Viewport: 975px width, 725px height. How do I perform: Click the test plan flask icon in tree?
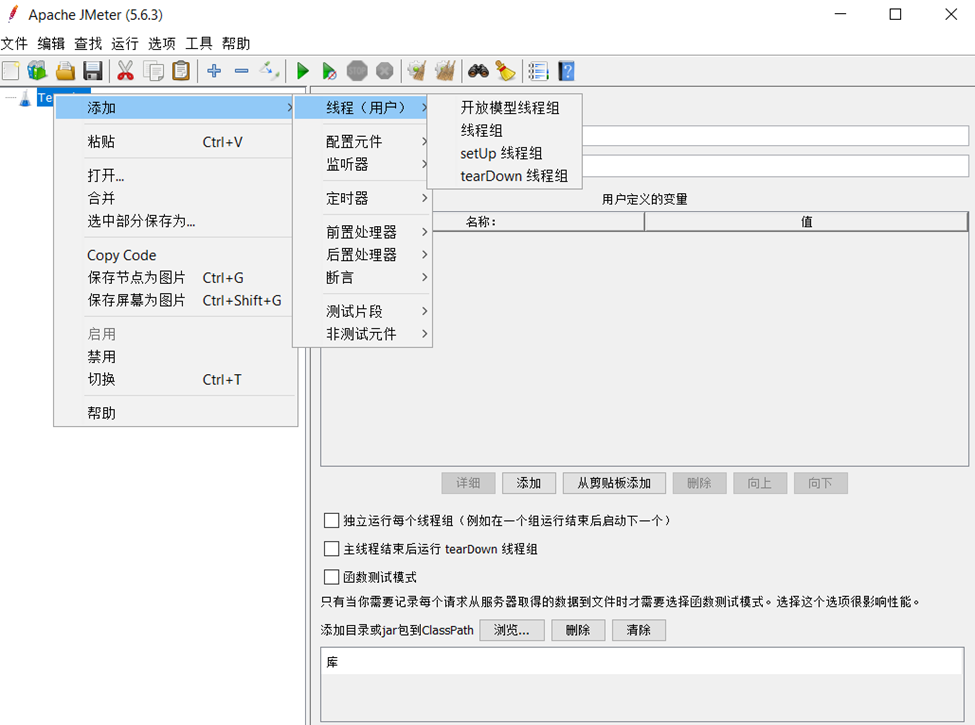(25, 98)
